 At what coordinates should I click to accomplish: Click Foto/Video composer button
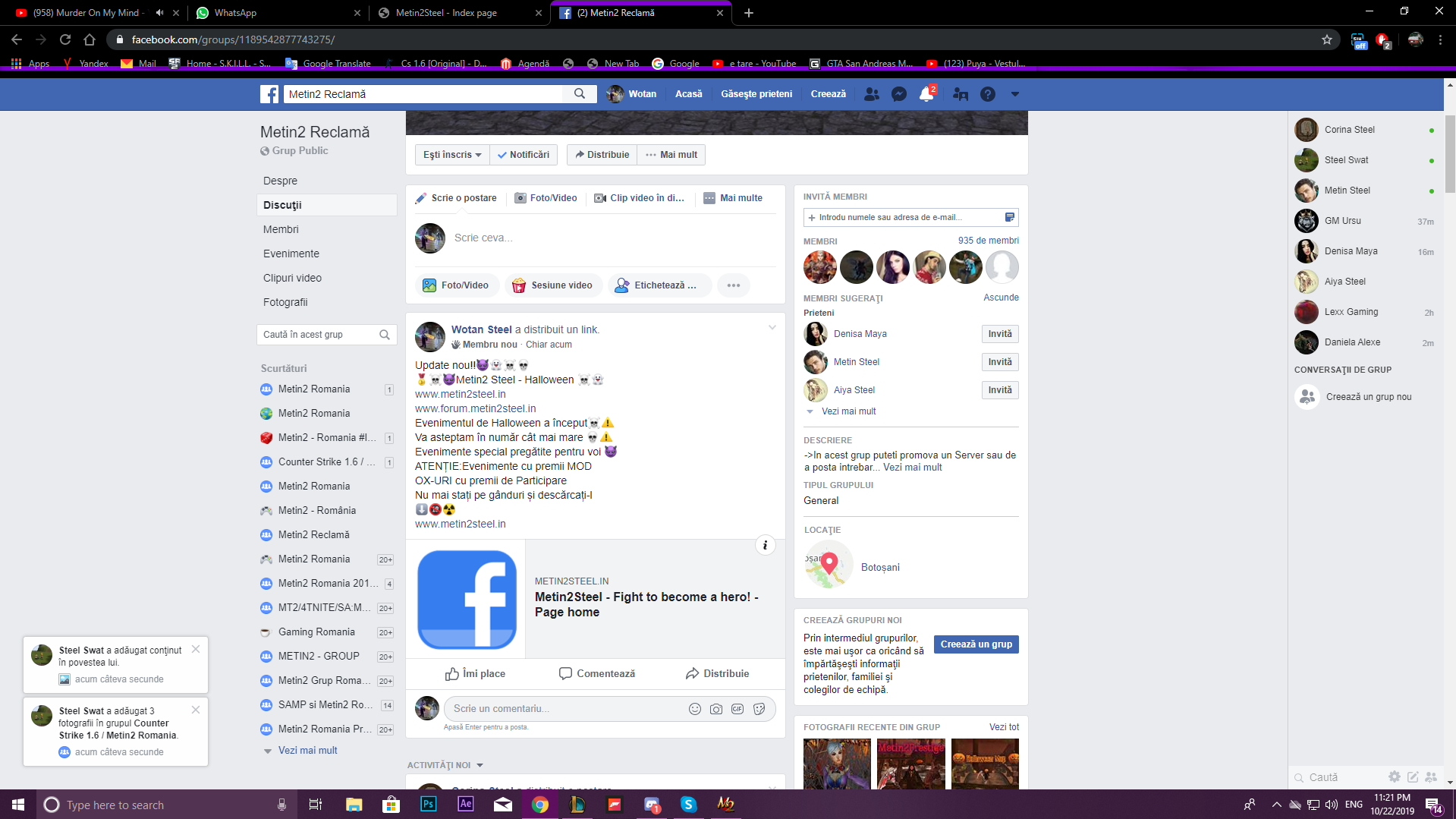point(457,285)
